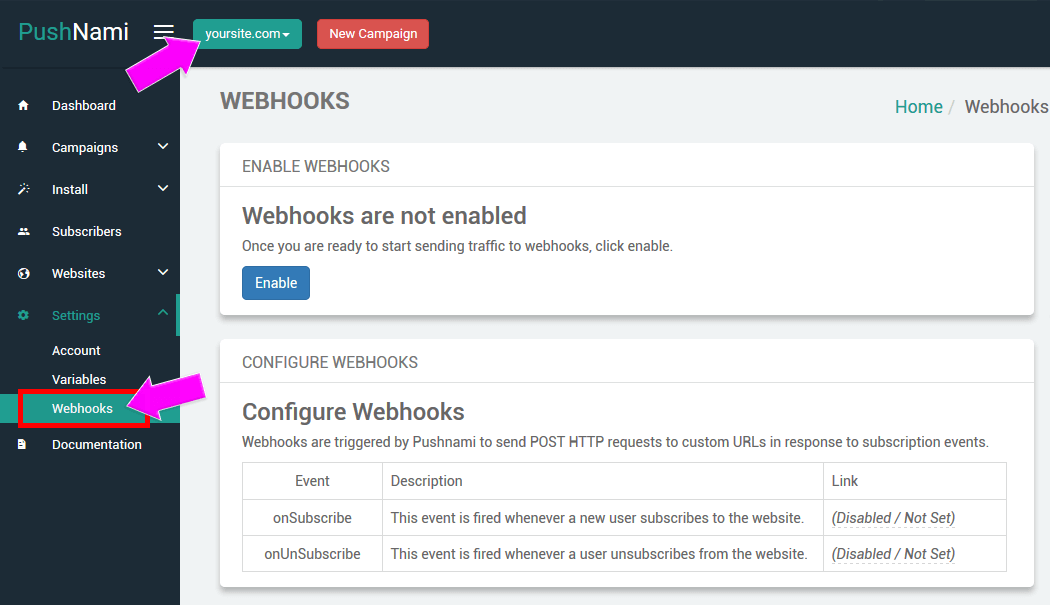Viewport: 1050px width, 605px height.
Task: Expand the Install submenu chevron
Action: (163, 189)
